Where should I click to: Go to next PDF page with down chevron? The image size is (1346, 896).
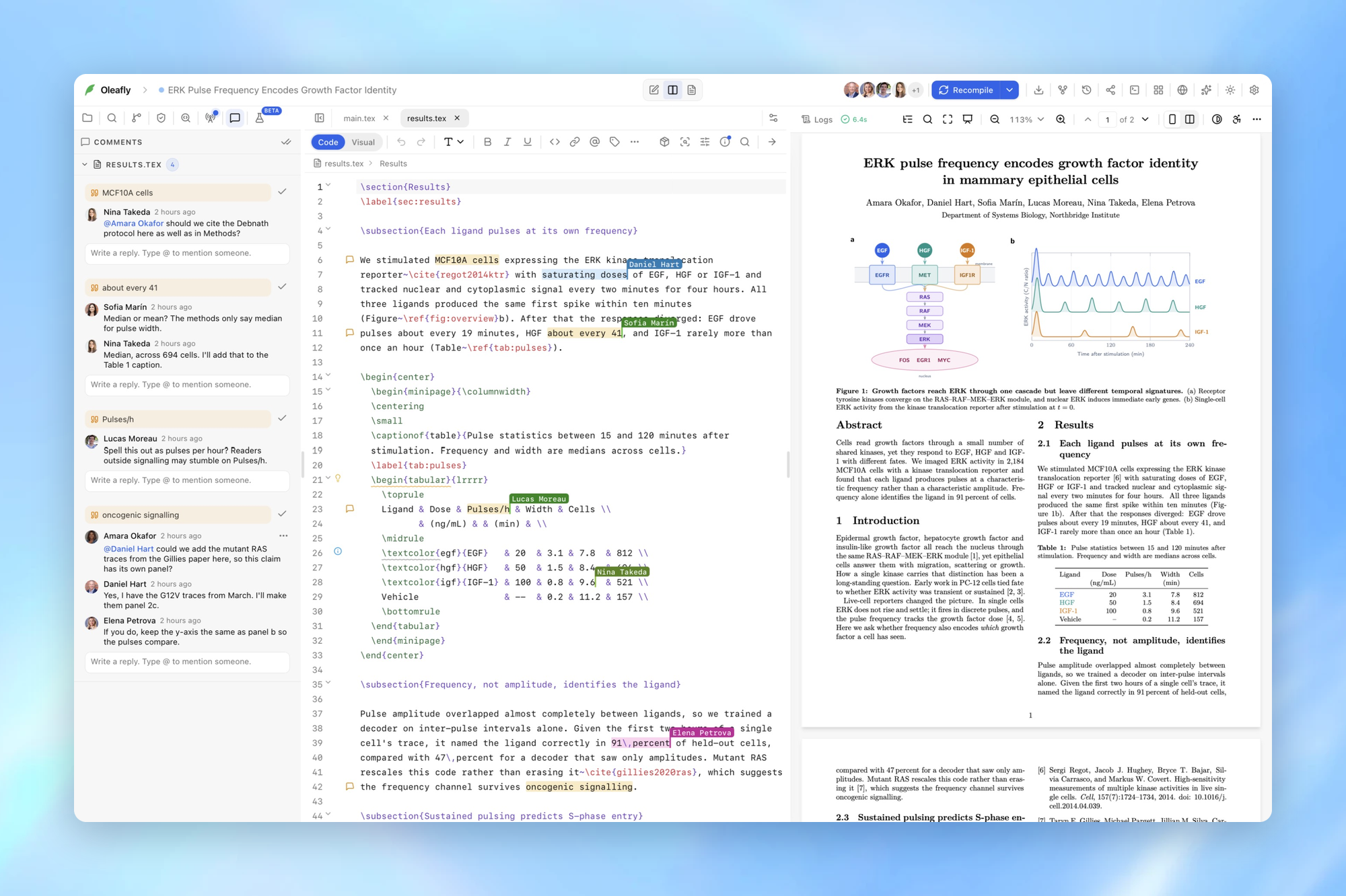(1145, 119)
